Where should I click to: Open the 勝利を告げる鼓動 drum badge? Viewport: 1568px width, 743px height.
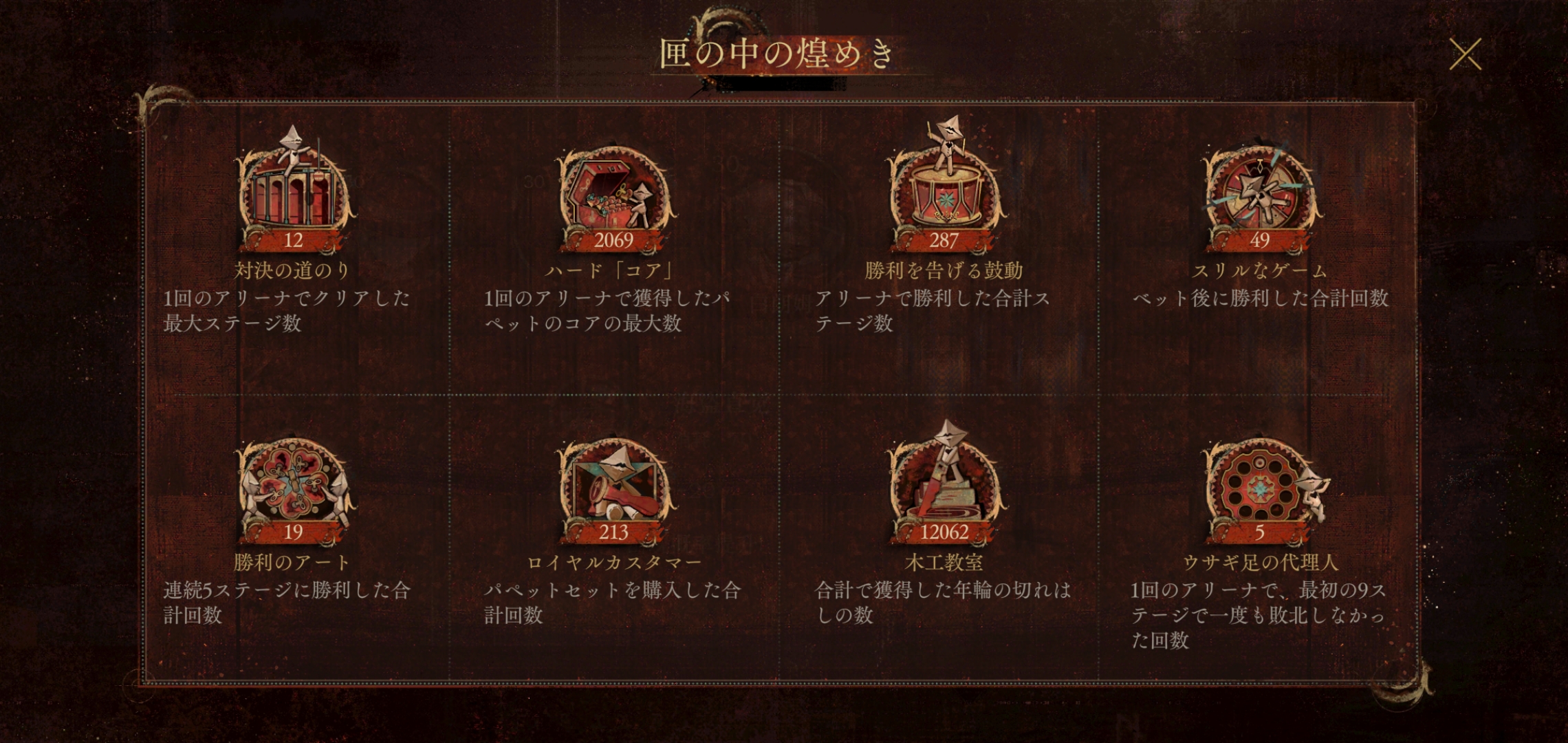click(944, 186)
